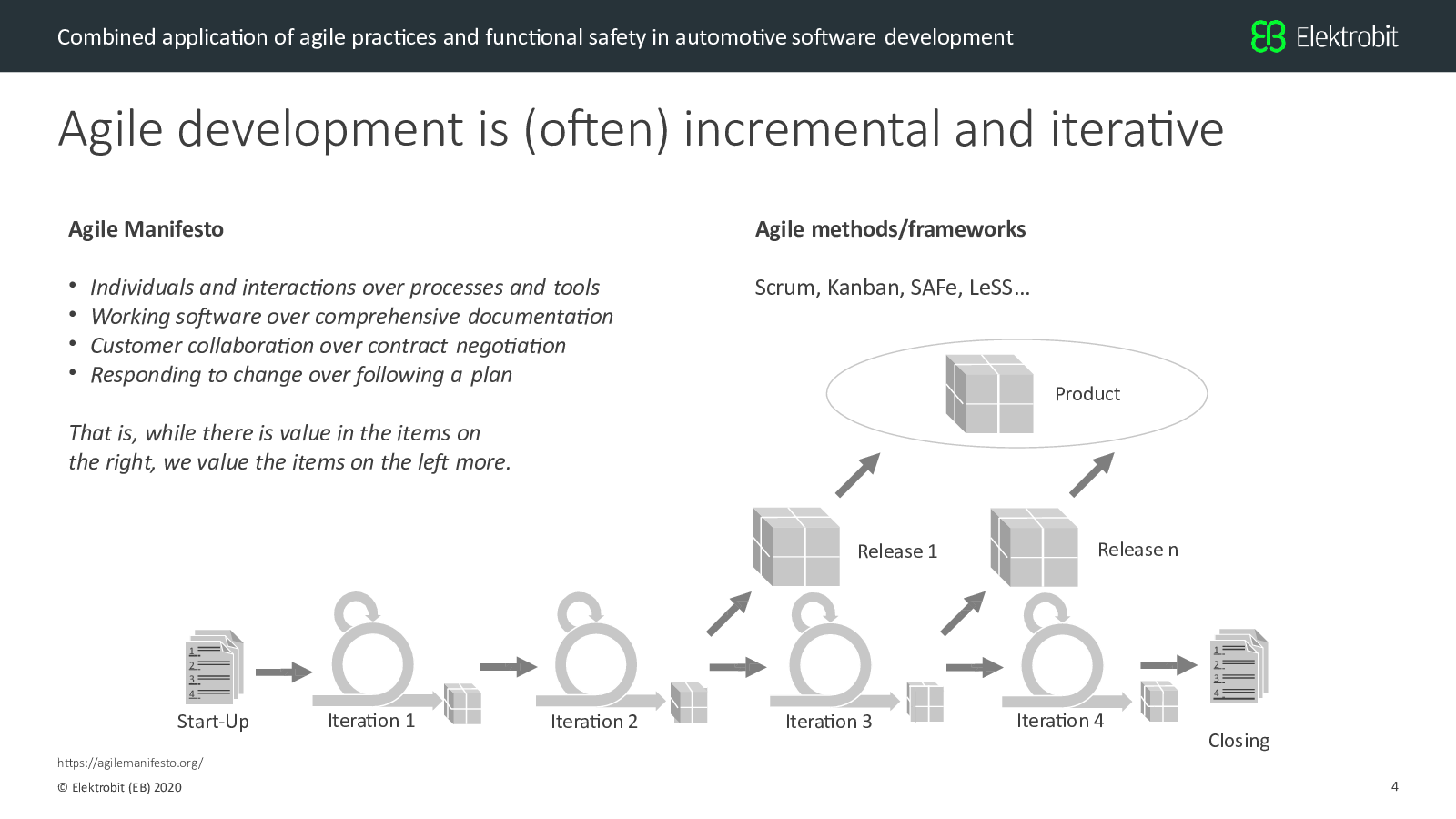
Task: Click the 'Scrum, Kanban, SAFe, LeSS' text
Action: (892, 288)
